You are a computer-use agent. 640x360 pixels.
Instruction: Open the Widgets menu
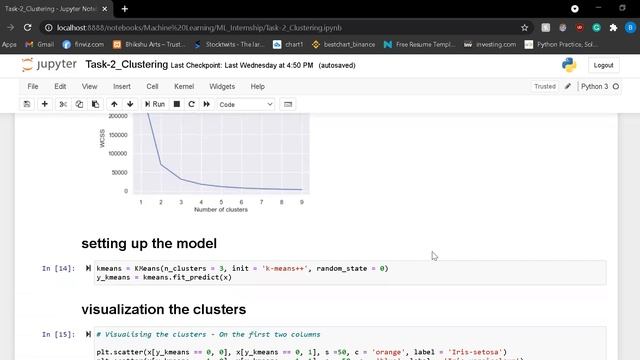click(x=222, y=87)
